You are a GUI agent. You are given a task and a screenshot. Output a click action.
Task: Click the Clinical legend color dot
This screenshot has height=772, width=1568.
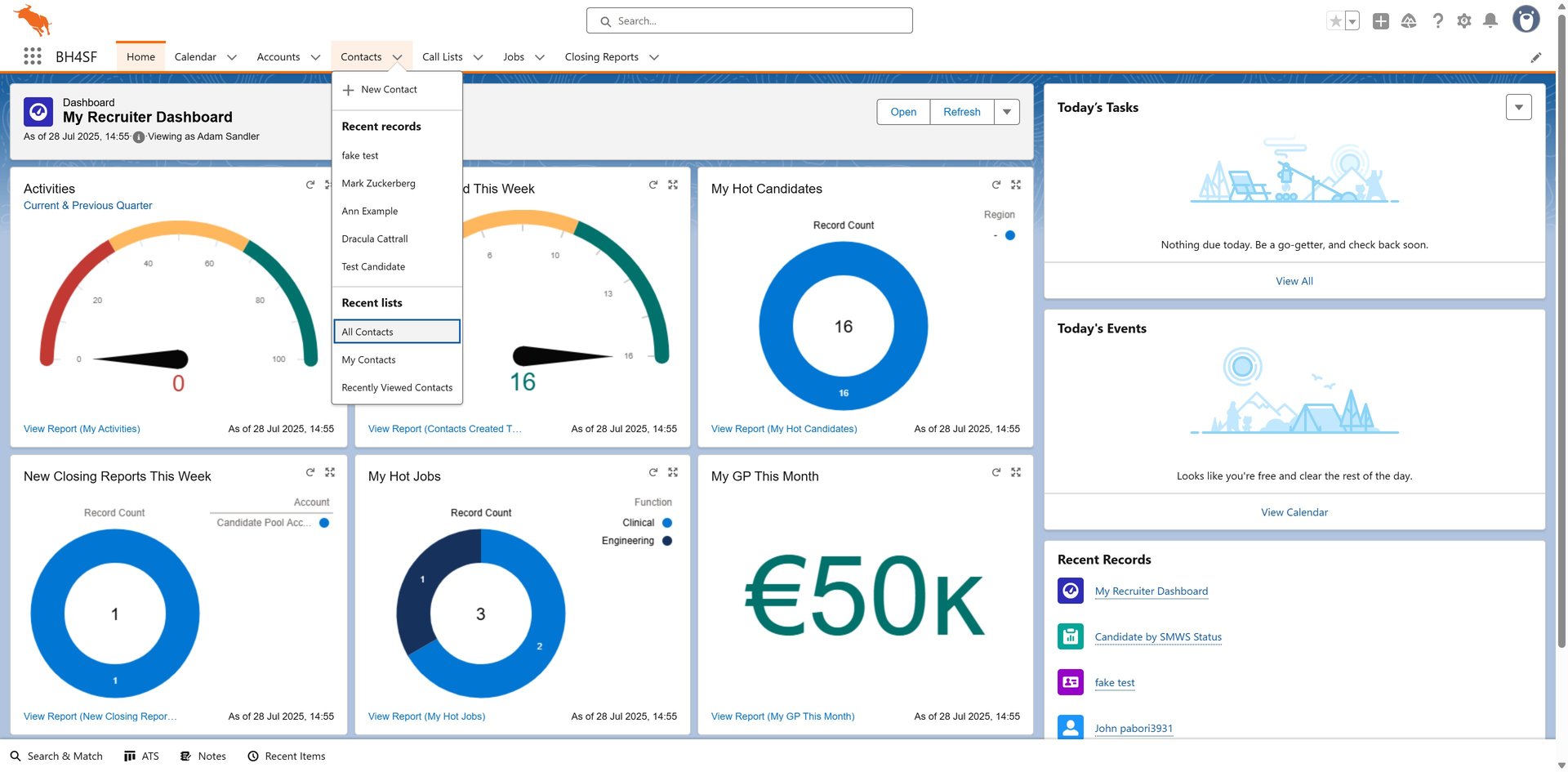(667, 523)
